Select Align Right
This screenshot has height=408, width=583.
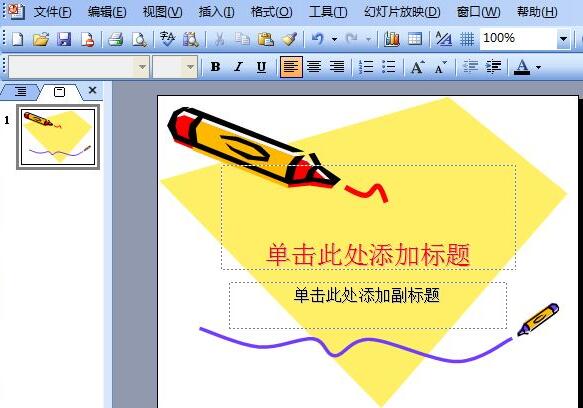click(x=337, y=67)
